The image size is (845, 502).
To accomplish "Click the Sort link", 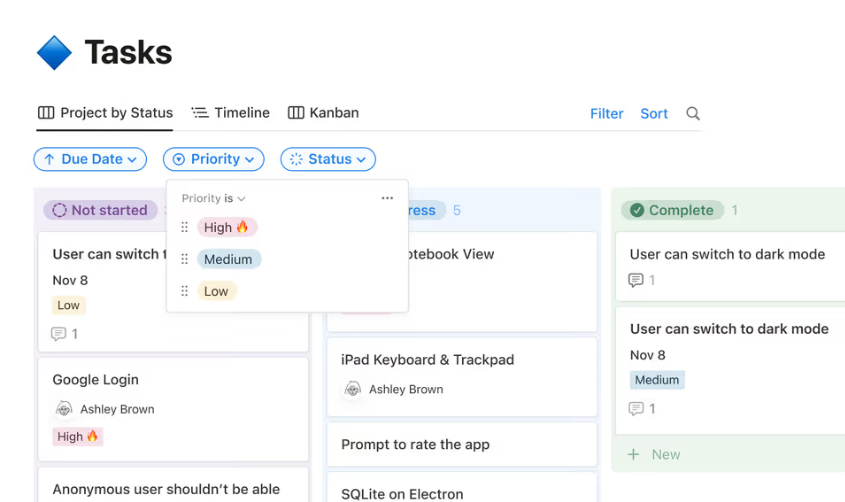I will (654, 114).
